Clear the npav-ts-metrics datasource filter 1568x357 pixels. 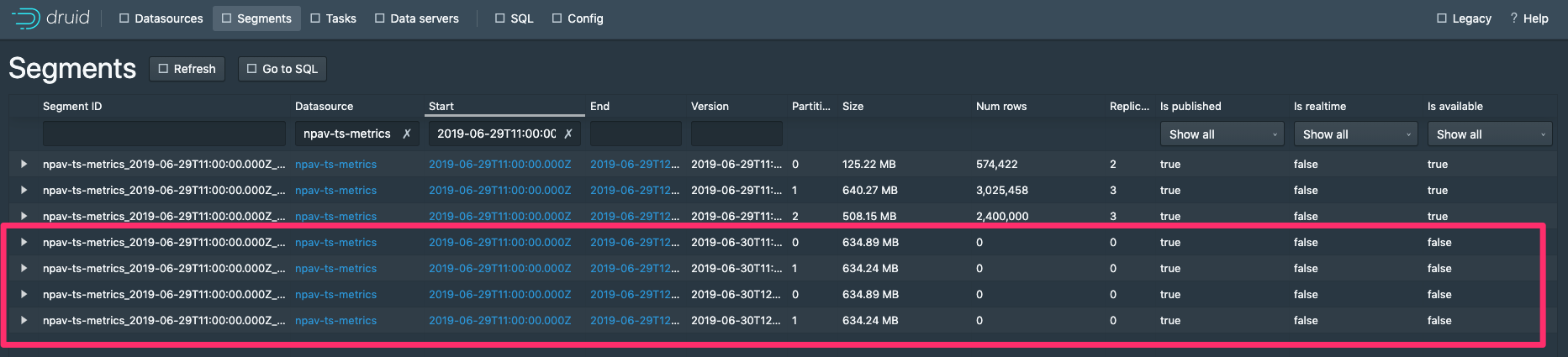point(407,134)
